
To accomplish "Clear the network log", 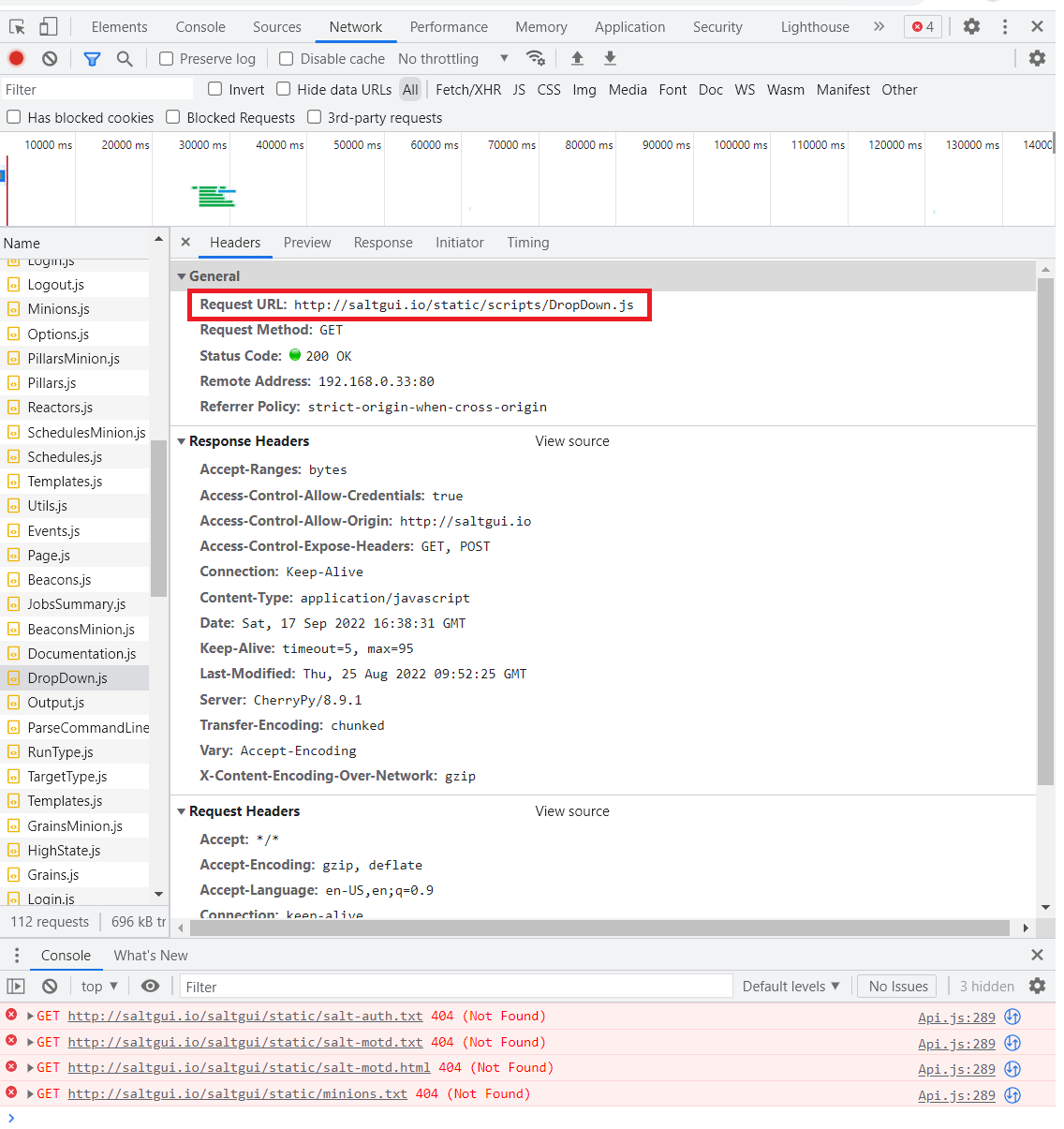I will [50, 58].
